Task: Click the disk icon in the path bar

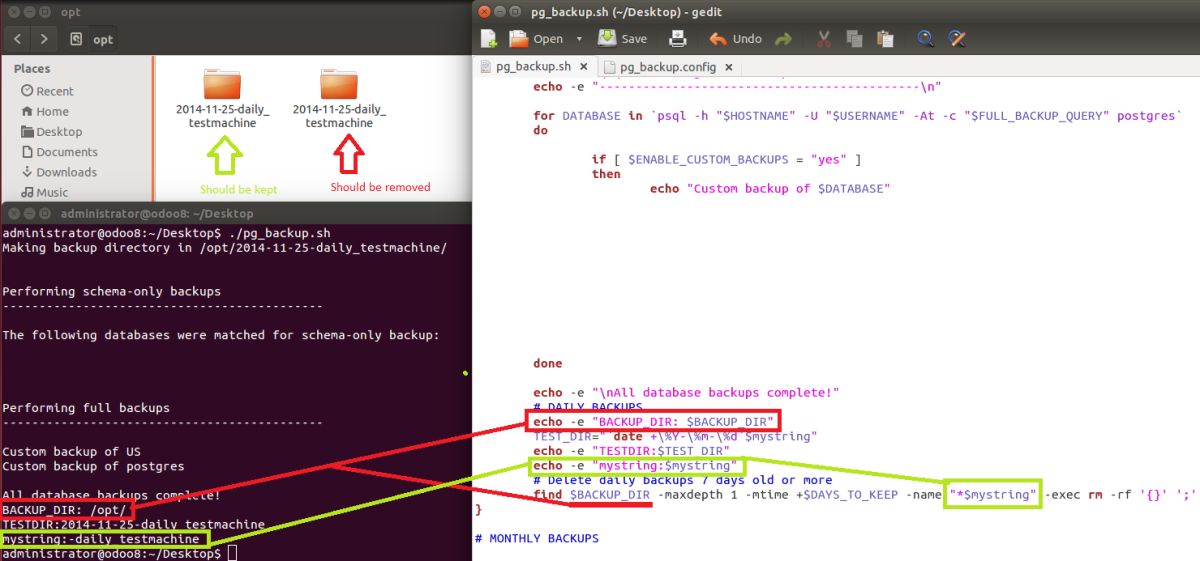Action: (77, 39)
